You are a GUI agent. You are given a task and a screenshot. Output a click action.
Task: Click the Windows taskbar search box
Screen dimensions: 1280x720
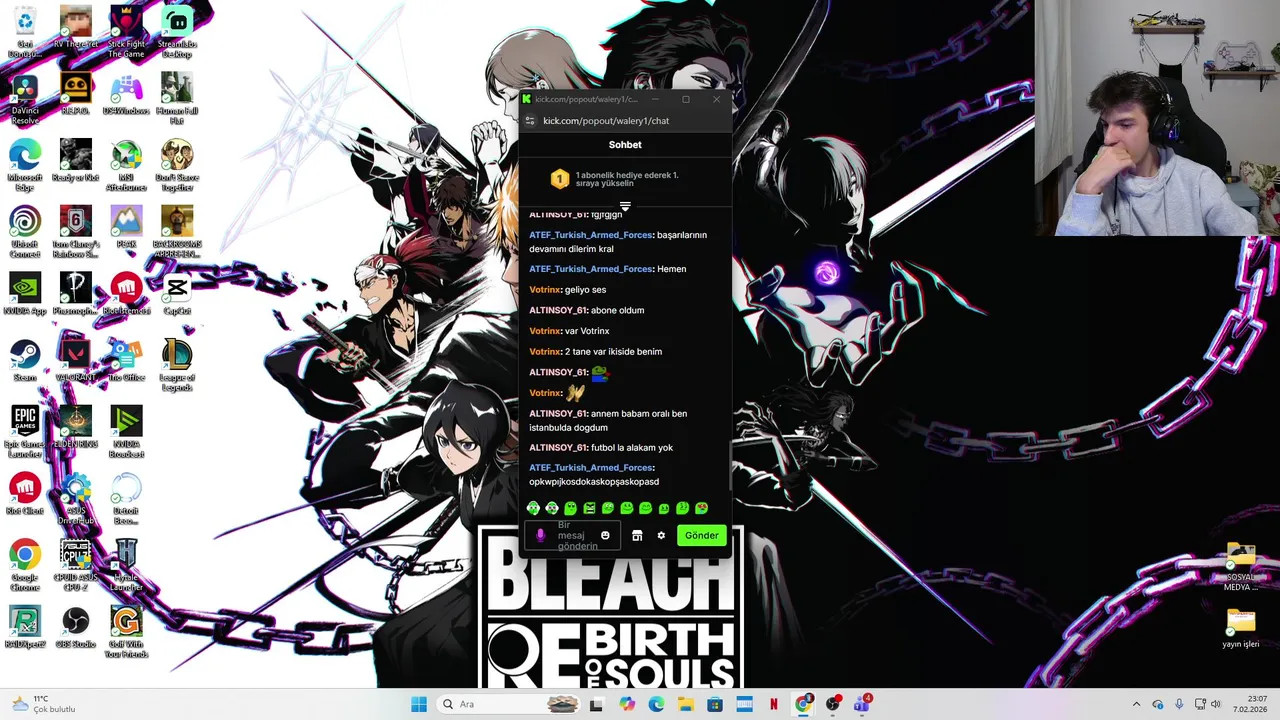pos(509,704)
